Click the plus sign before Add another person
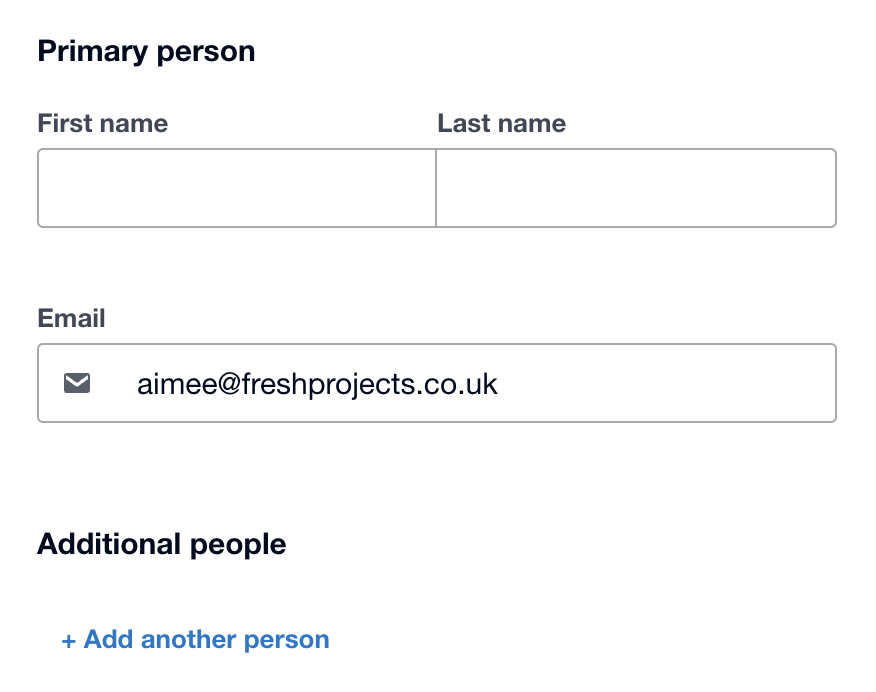Image resolution: width=876 pixels, height=692 pixels. click(x=69, y=640)
